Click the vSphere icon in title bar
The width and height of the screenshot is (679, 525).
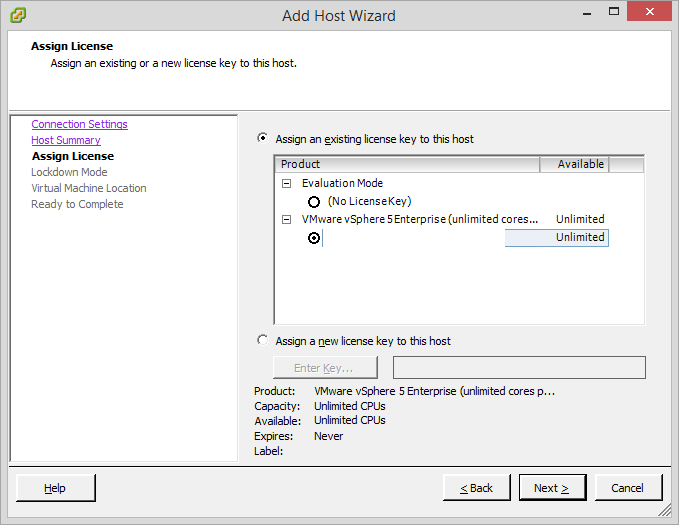pos(17,15)
